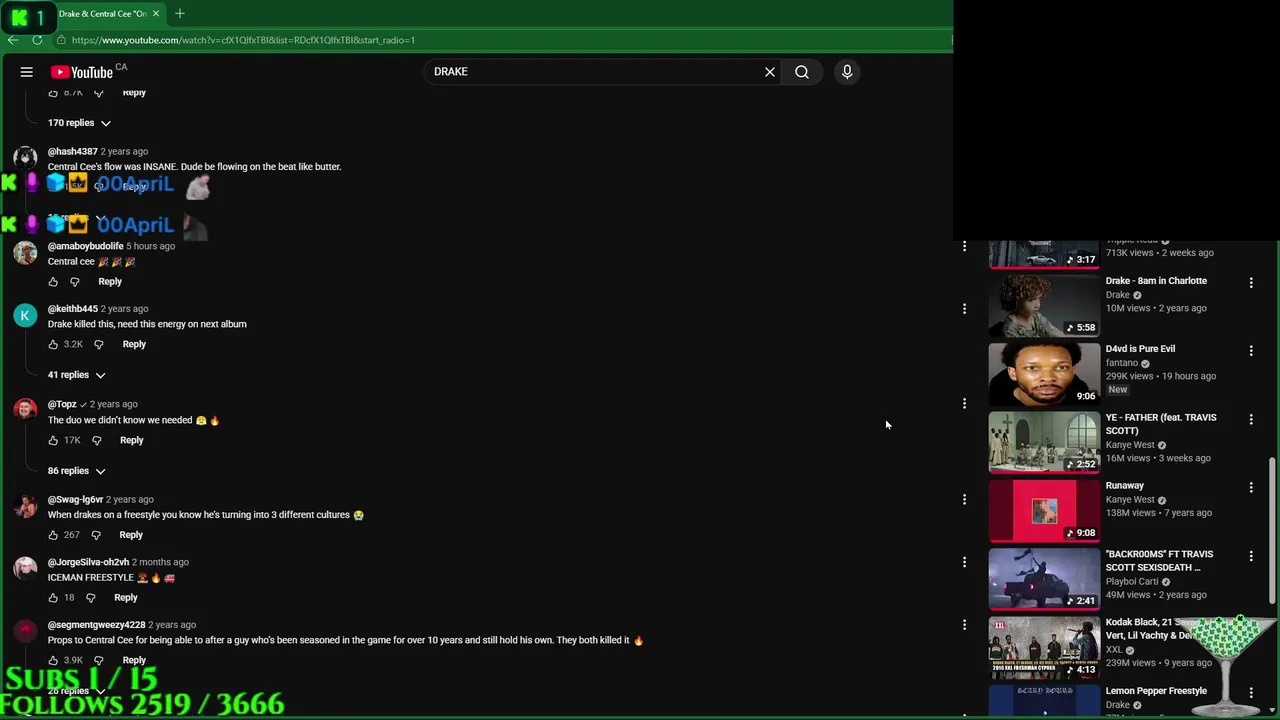
Task: Expand the 41 replies thread
Action: click(x=77, y=375)
